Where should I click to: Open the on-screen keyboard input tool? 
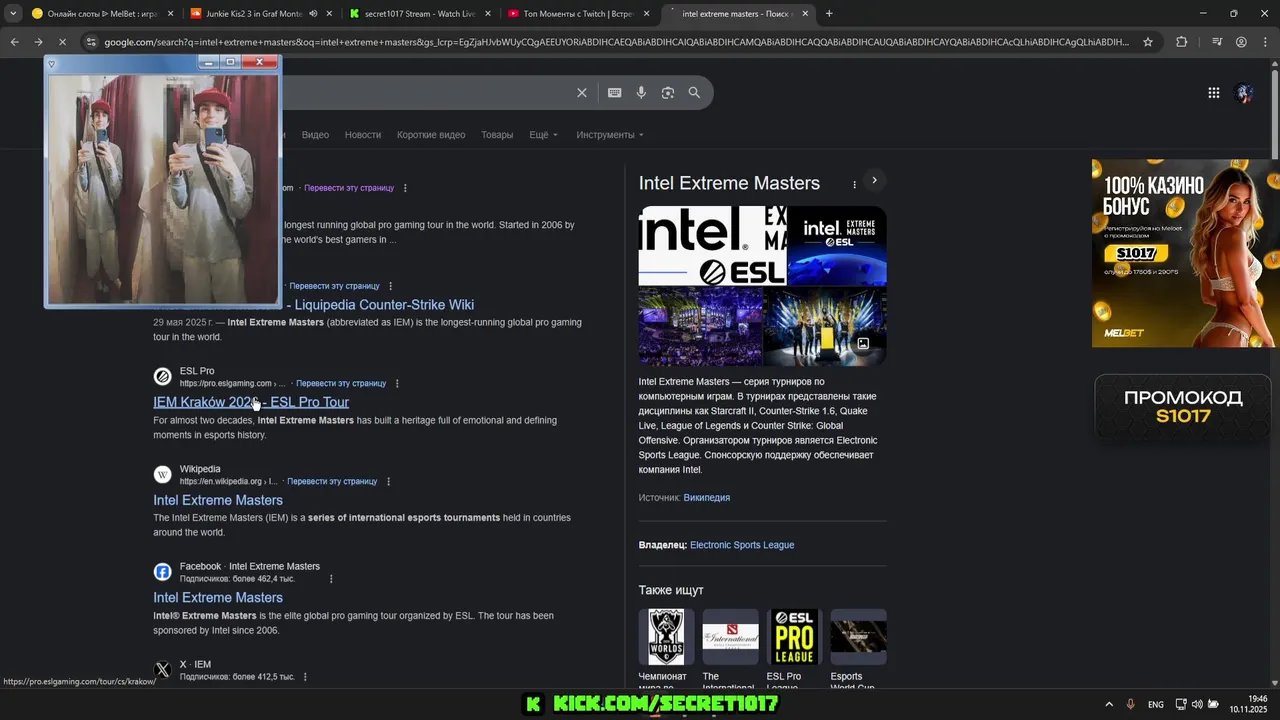pos(614,93)
